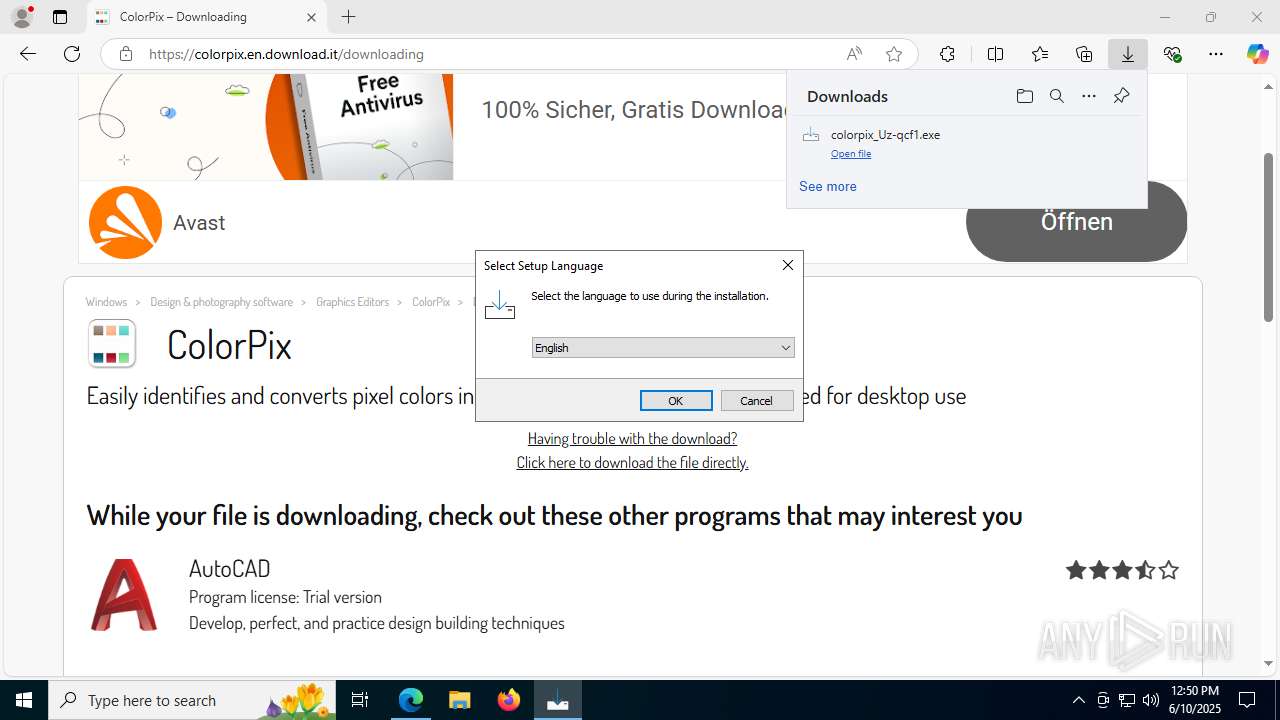
Task: Open Task View on taskbar
Action: (360, 700)
